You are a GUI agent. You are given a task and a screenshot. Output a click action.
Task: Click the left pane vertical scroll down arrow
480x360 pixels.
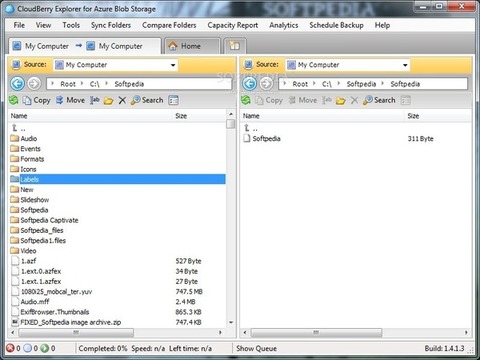click(x=231, y=322)
